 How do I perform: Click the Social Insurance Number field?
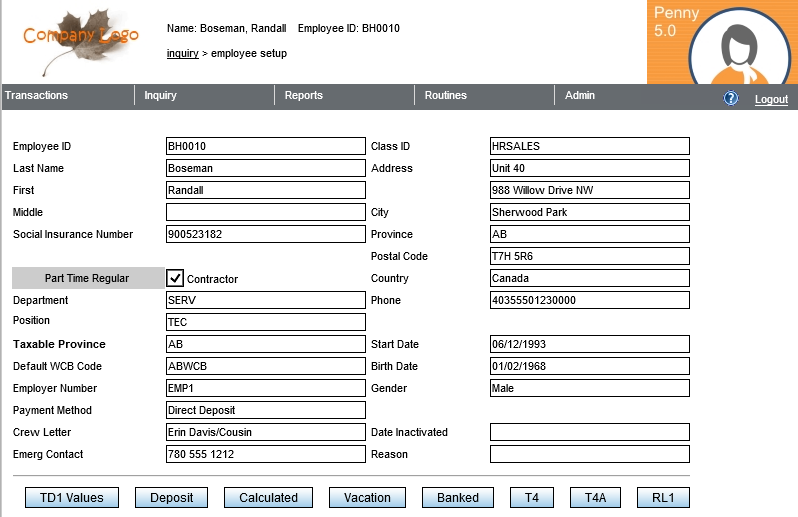point(265,234)
